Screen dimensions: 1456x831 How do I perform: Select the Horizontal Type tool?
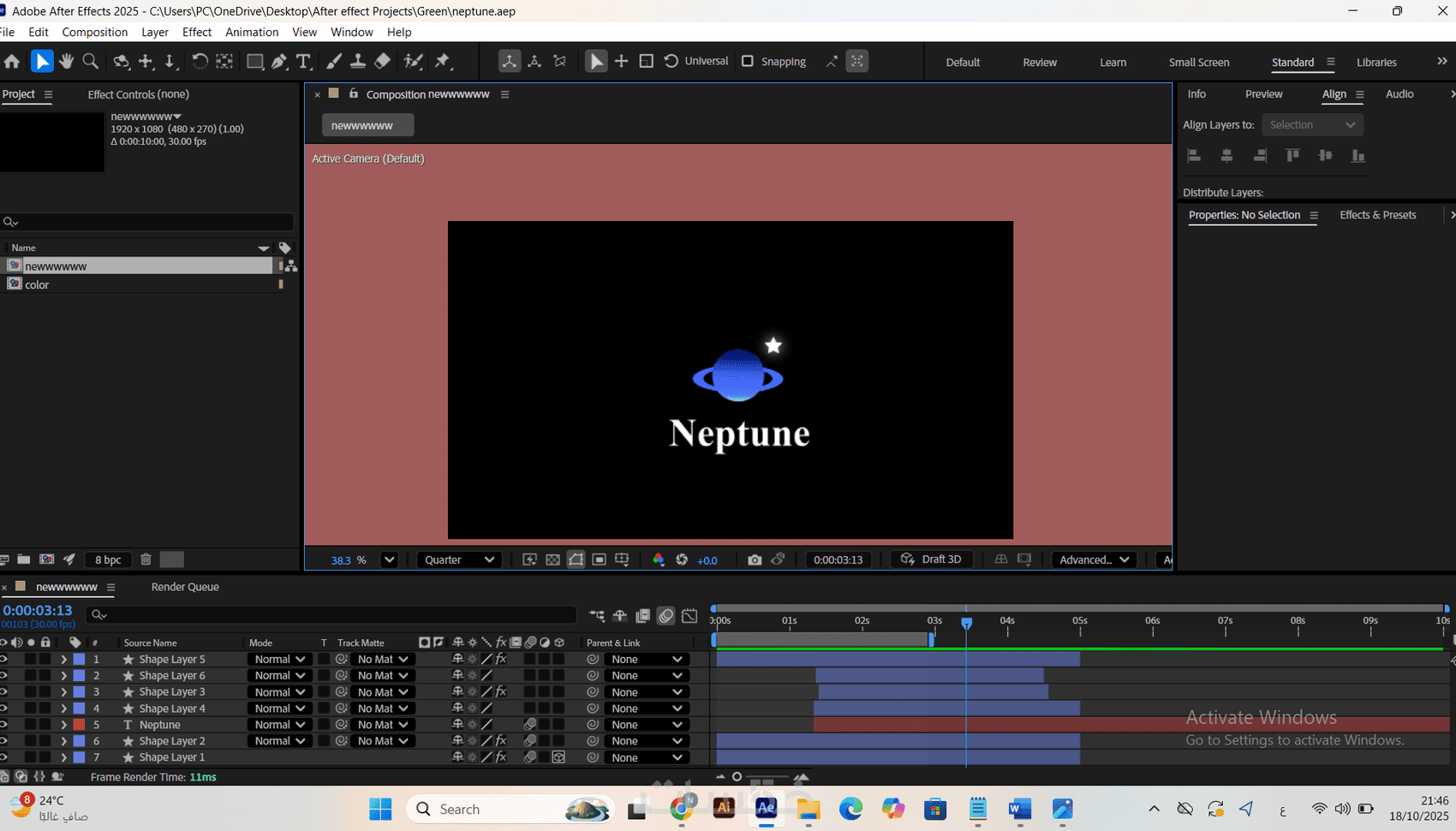click(303, 62)
